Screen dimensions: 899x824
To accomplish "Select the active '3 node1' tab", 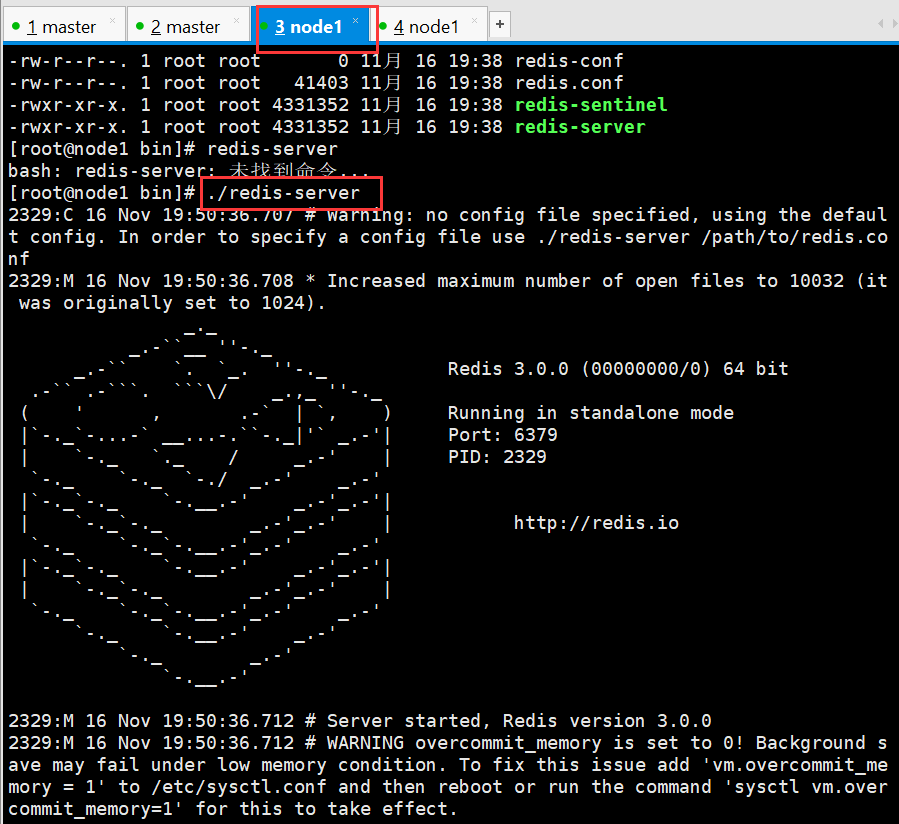I will click(308, 26).
